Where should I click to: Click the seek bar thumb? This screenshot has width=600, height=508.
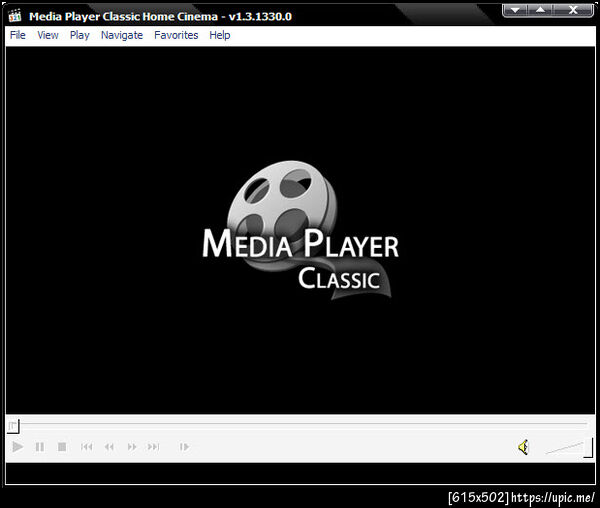pos(13,426)
